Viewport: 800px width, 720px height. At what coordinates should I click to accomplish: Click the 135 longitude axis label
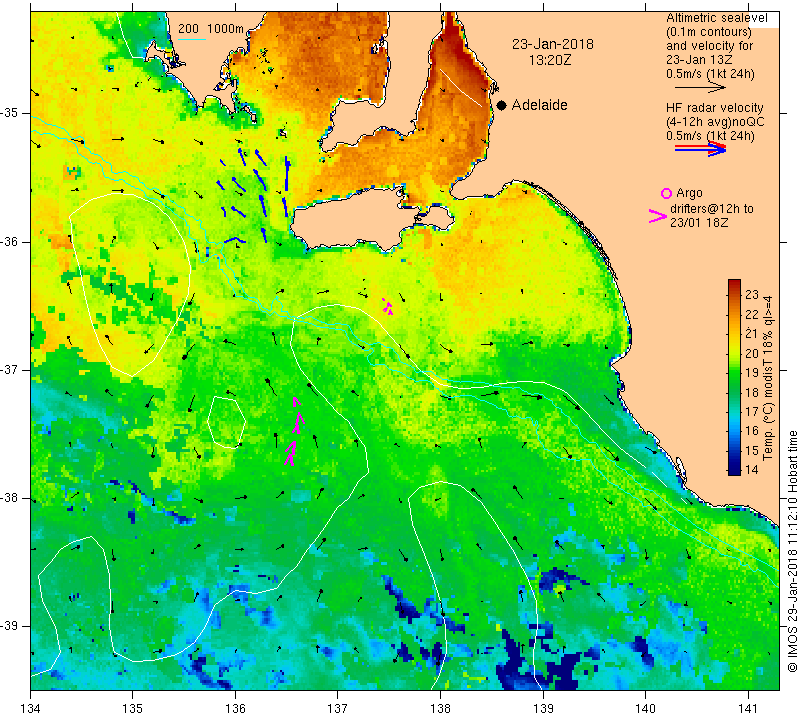coord(133,708)
